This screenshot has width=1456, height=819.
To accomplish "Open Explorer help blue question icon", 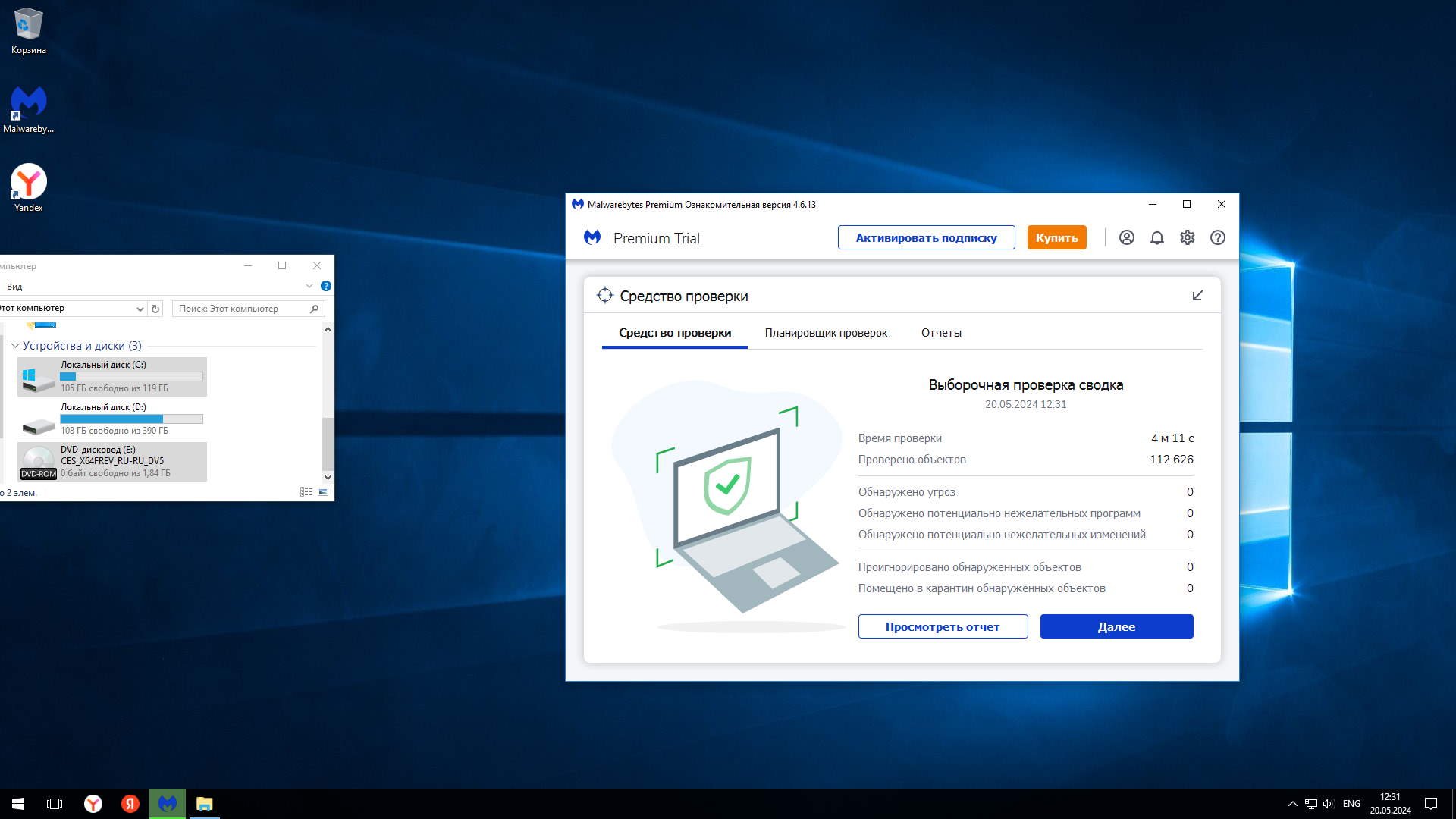I will [x=326, y=286].
